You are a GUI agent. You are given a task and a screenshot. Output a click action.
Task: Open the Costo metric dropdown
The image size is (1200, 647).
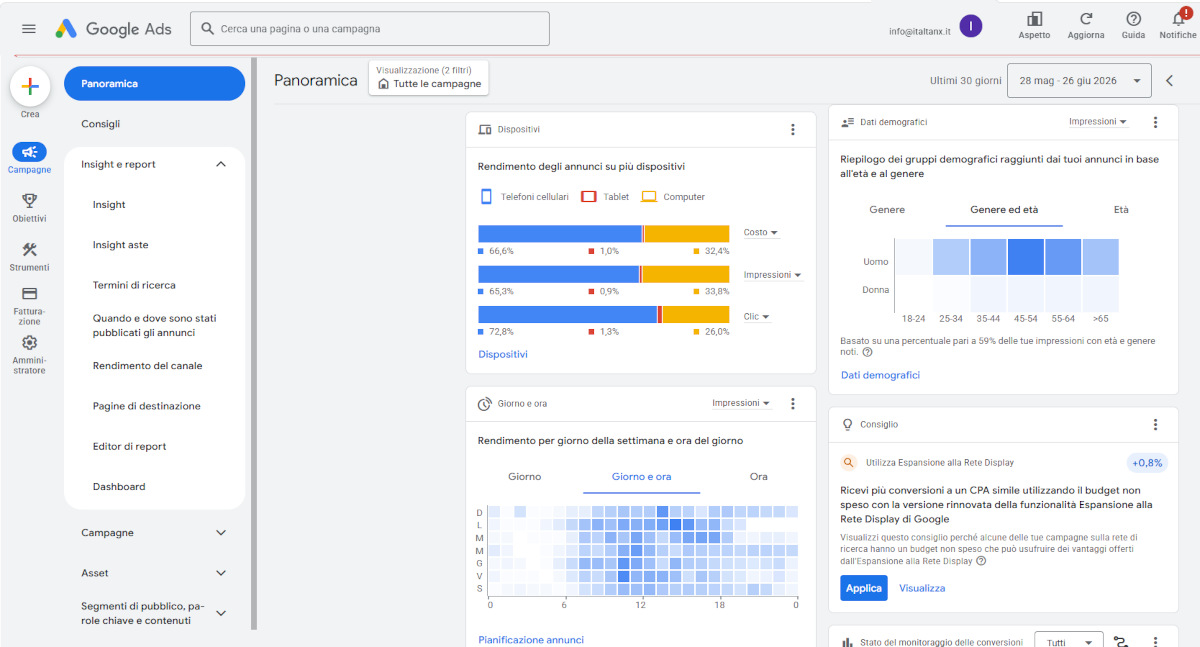761,232
